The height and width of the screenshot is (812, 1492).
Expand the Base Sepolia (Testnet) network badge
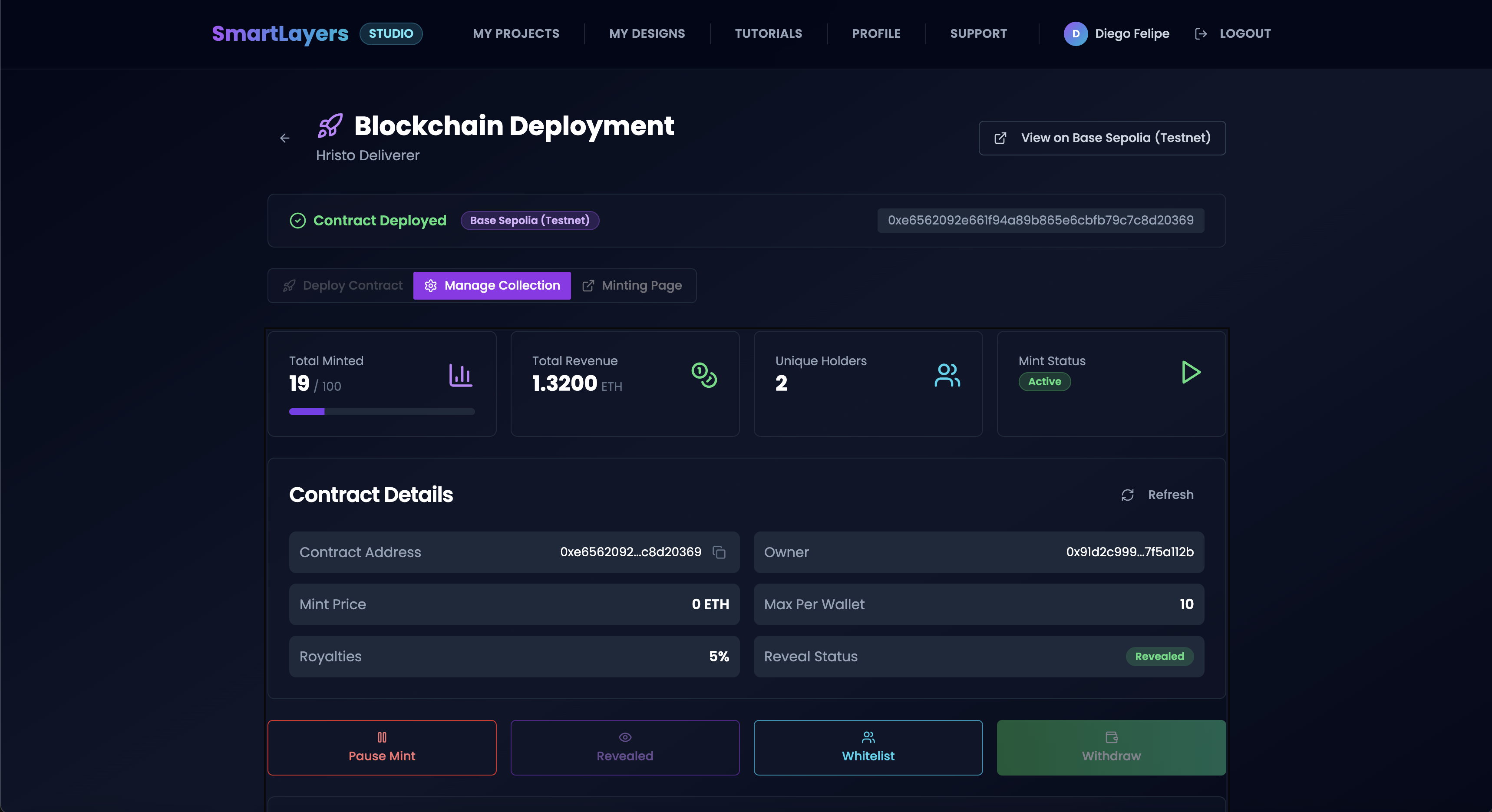[x=529, y=221]
